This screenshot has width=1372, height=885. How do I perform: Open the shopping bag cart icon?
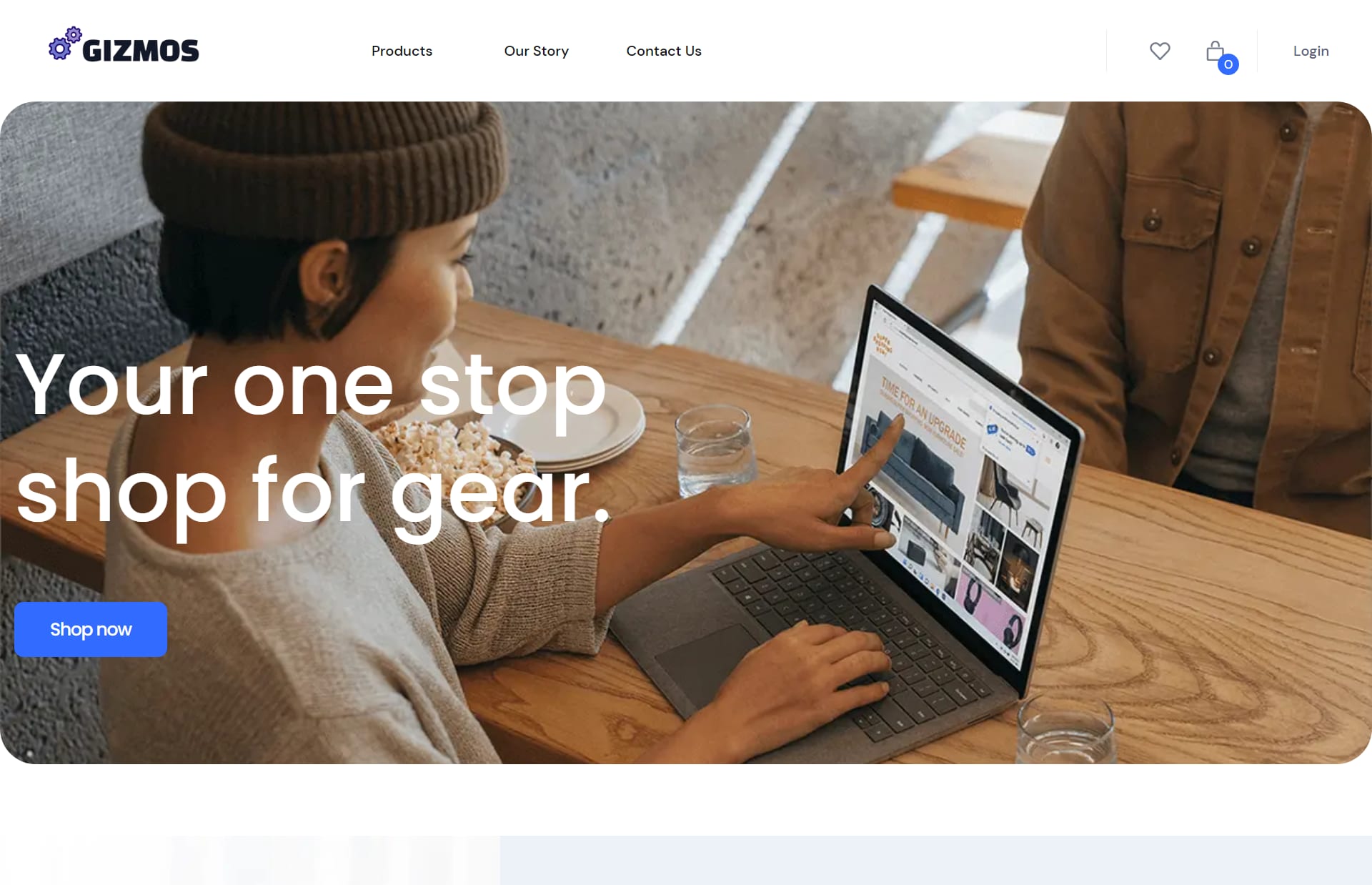tap(1215, 51)
